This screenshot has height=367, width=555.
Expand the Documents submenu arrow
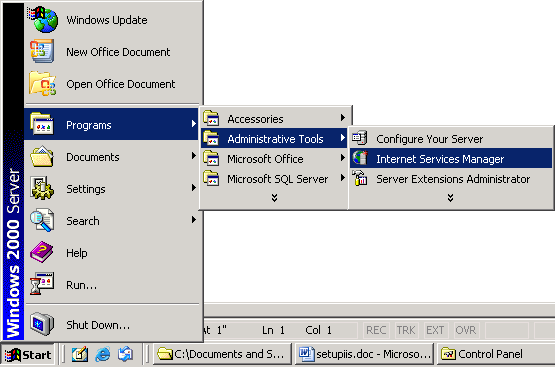[x=194, y=156]
